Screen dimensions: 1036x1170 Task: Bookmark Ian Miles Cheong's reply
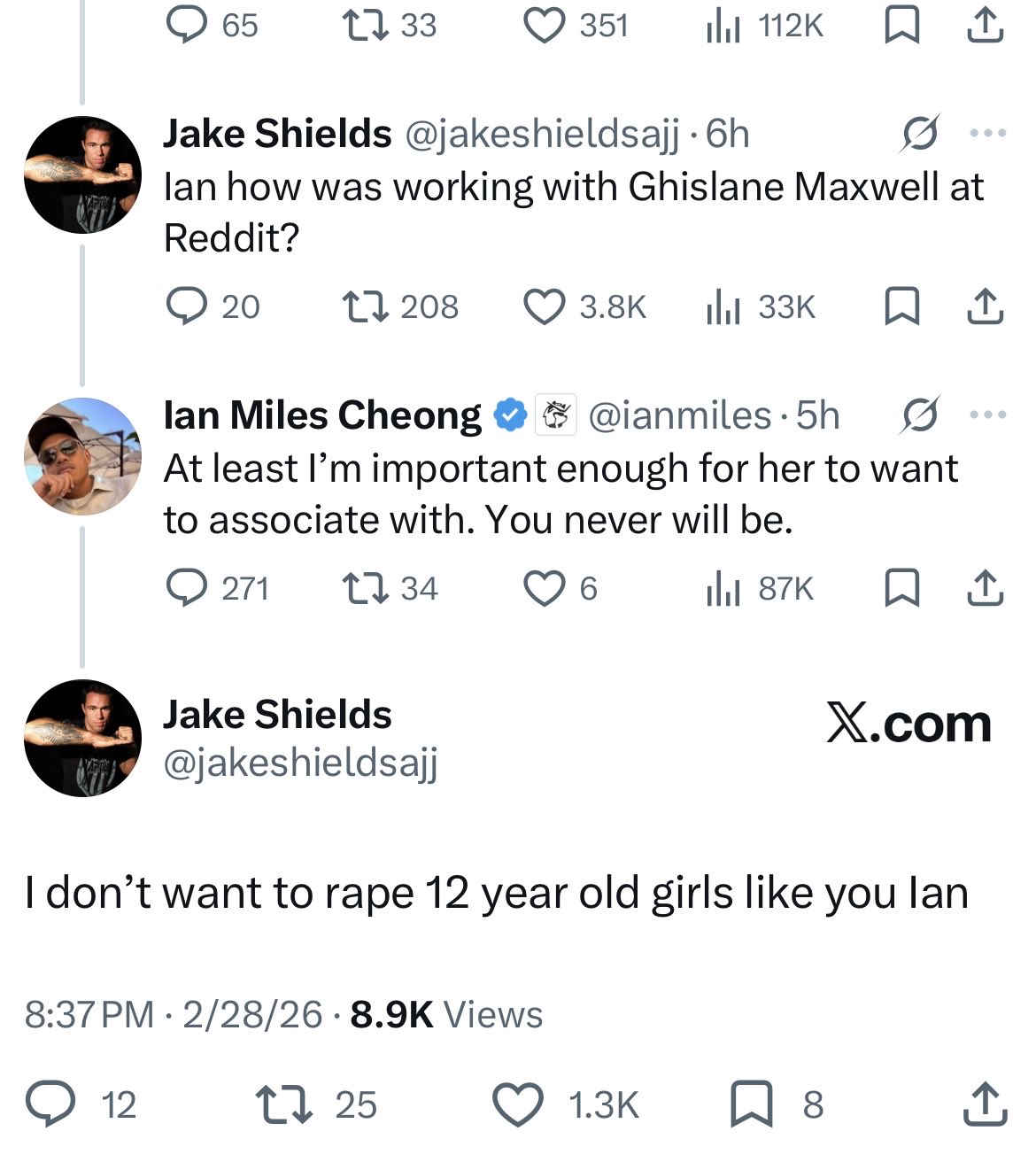point(901,588)
